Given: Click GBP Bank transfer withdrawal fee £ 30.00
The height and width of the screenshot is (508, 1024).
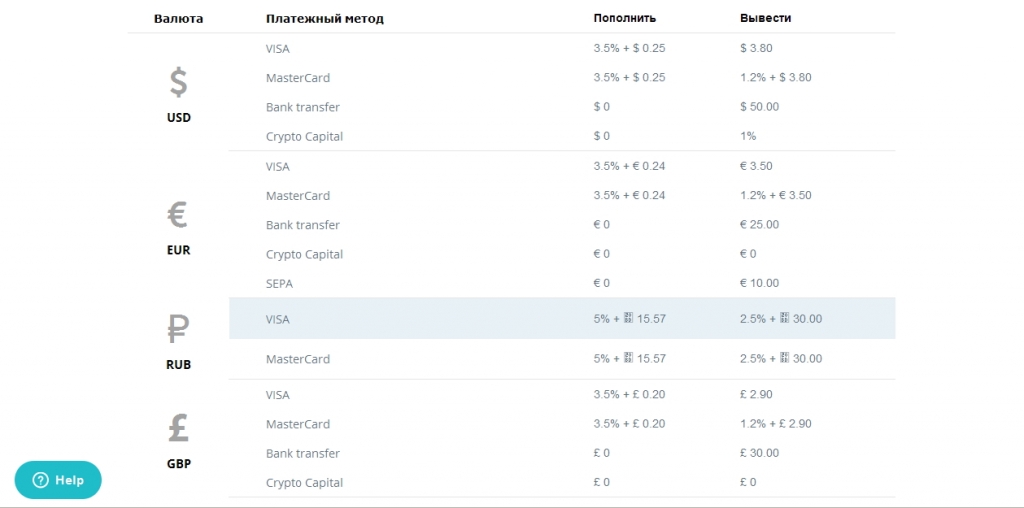Looking at the screenshot, I should [760, 453].
